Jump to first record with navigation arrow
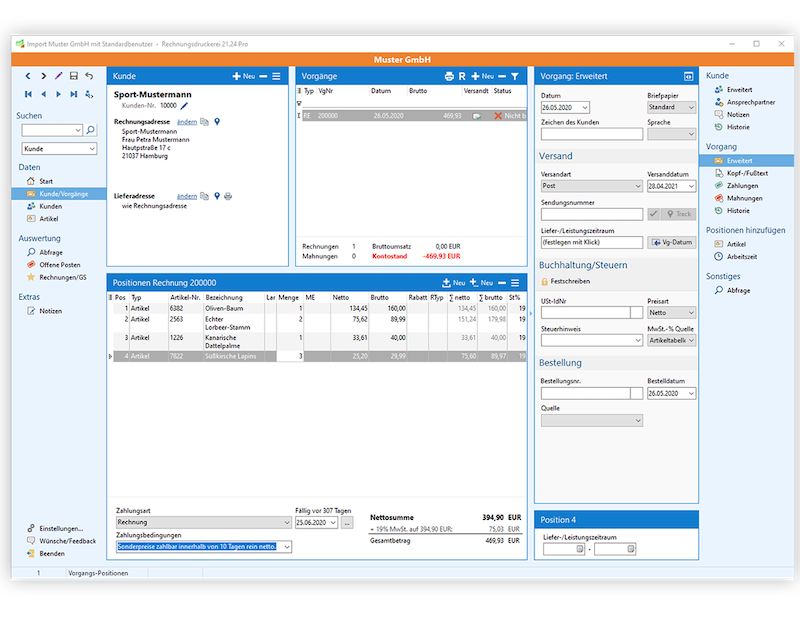Viewport: 800px width, 618px height. click(x=27, y=94)
